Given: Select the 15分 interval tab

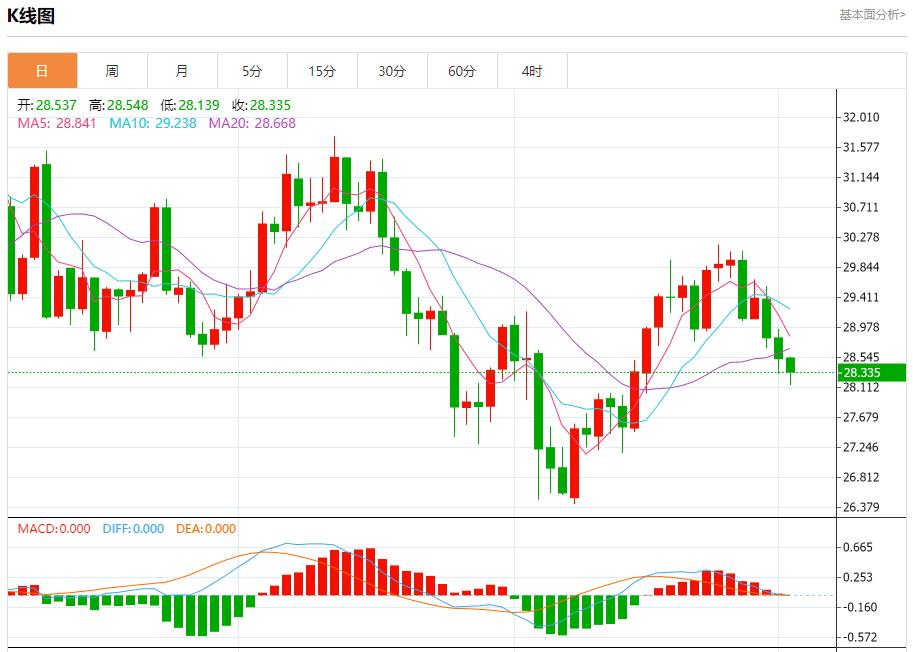Looking at the screenshot, I should click(322, 71).
